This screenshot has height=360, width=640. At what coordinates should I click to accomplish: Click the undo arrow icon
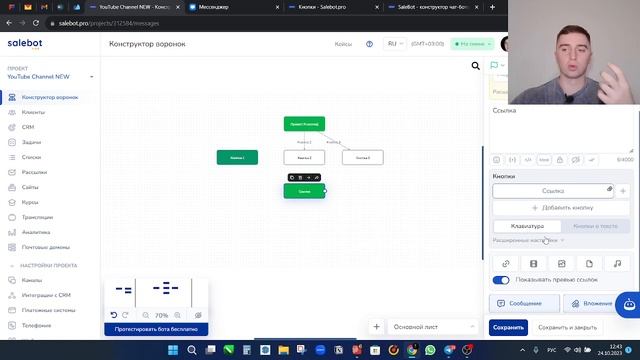point(114,315)
